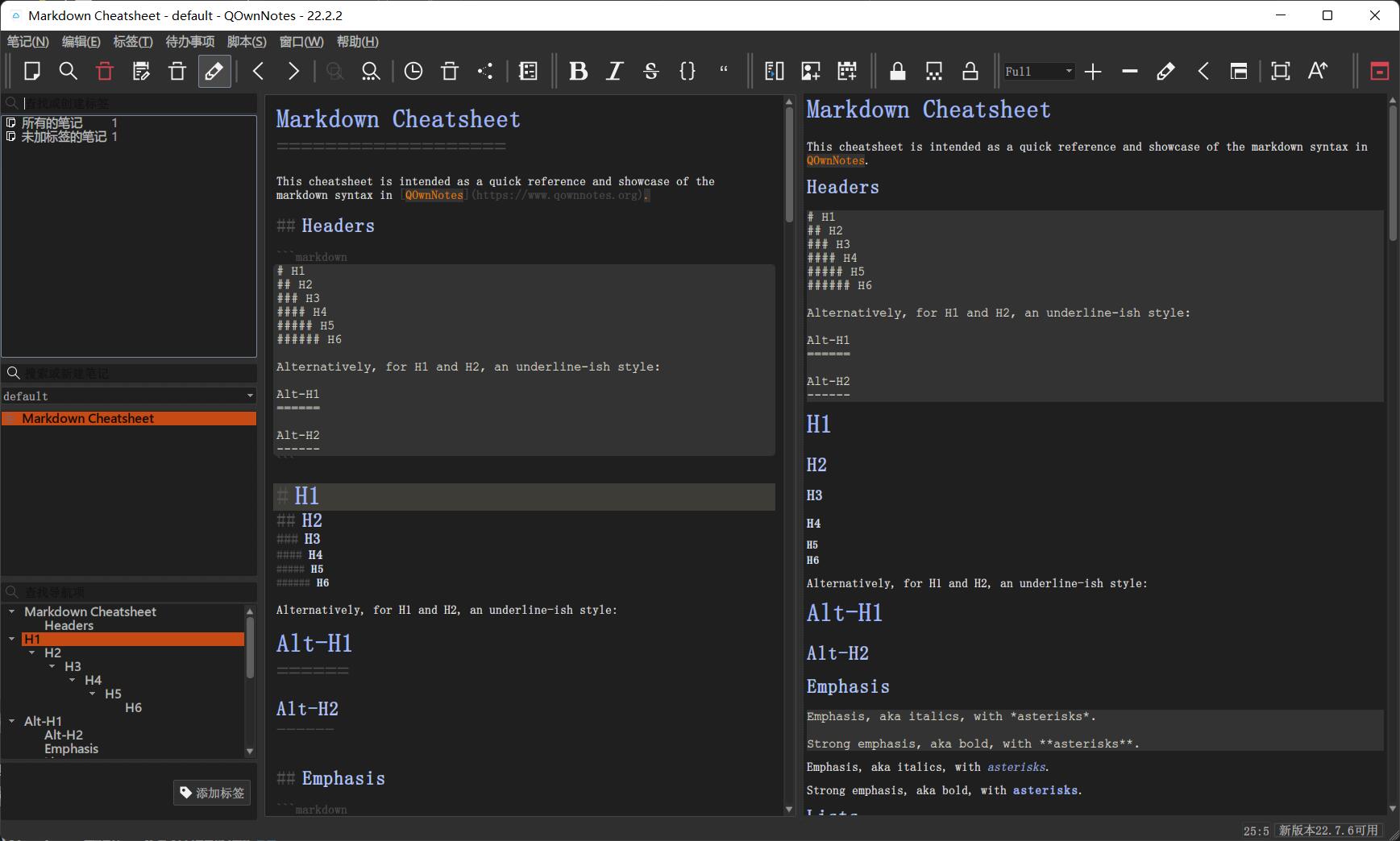Insert a code block with the braces icon
1400x841 pixels.
click(688, 71)
